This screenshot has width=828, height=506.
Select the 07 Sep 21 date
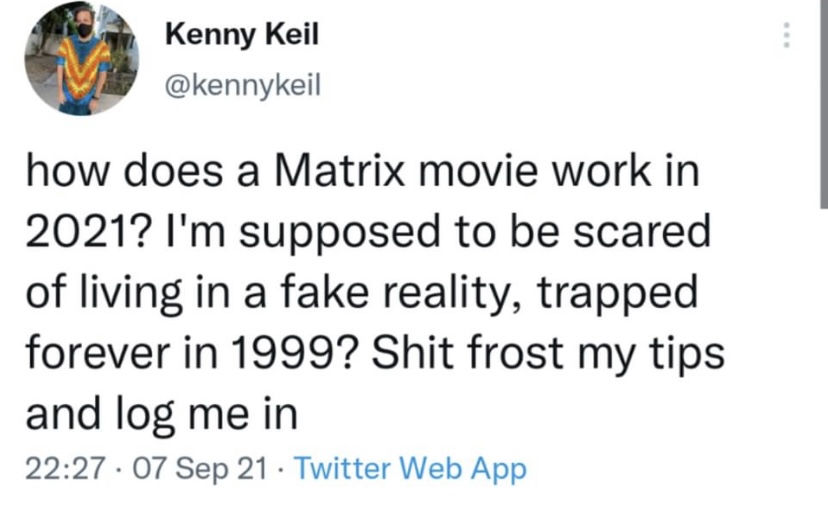coord(201,469)
